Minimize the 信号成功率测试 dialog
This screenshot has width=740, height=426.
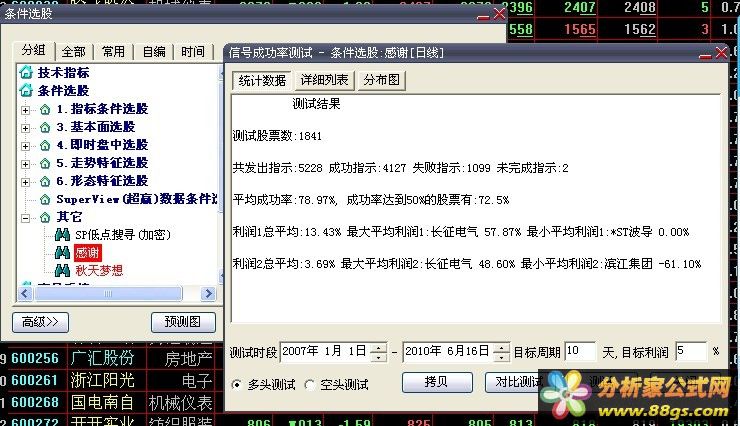[x=705, y=55]
